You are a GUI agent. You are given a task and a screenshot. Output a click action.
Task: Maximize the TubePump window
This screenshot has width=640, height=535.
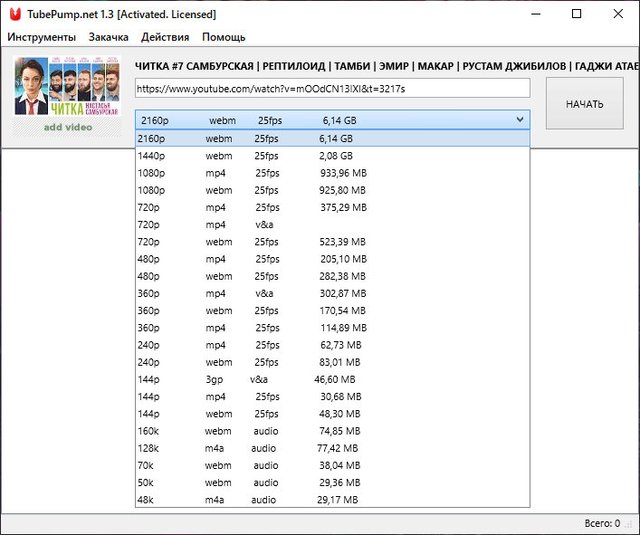(576, 14)
